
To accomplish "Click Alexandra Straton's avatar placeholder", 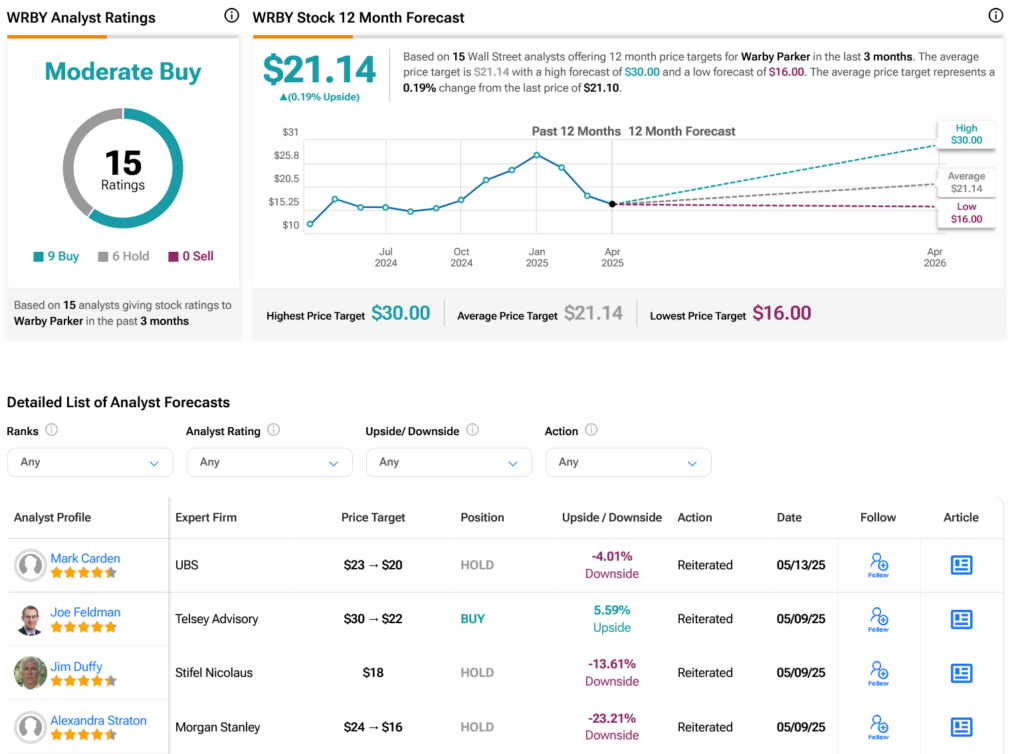I will 30,727.
